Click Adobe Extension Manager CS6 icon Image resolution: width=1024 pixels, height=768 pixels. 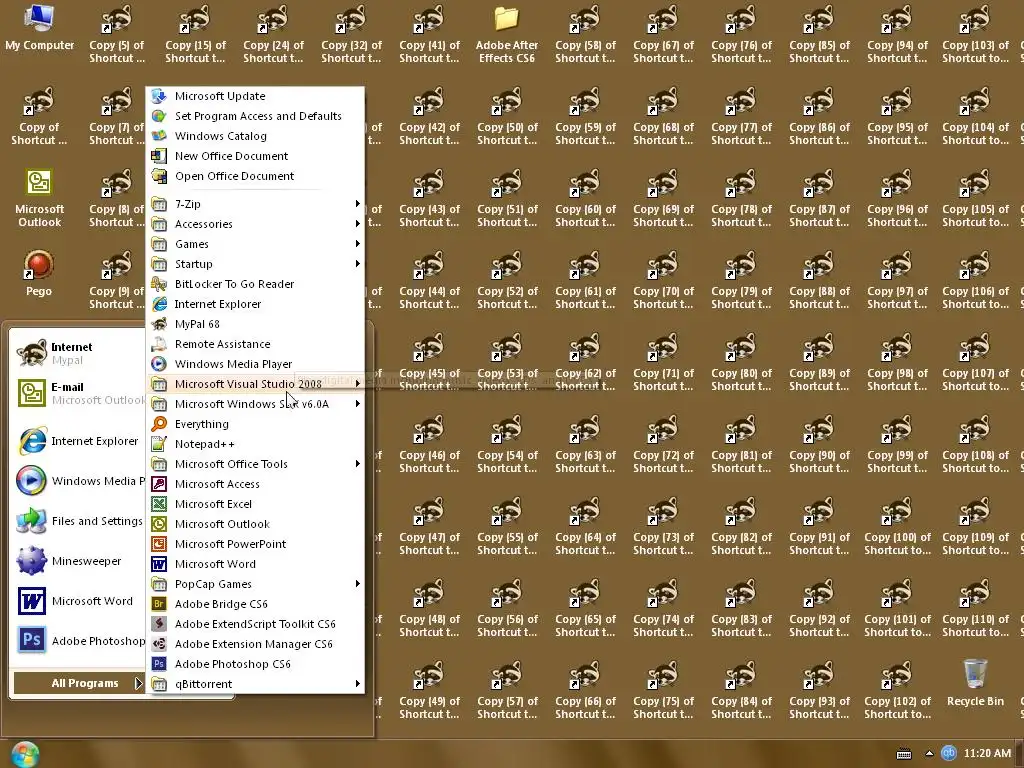(159, 644)
